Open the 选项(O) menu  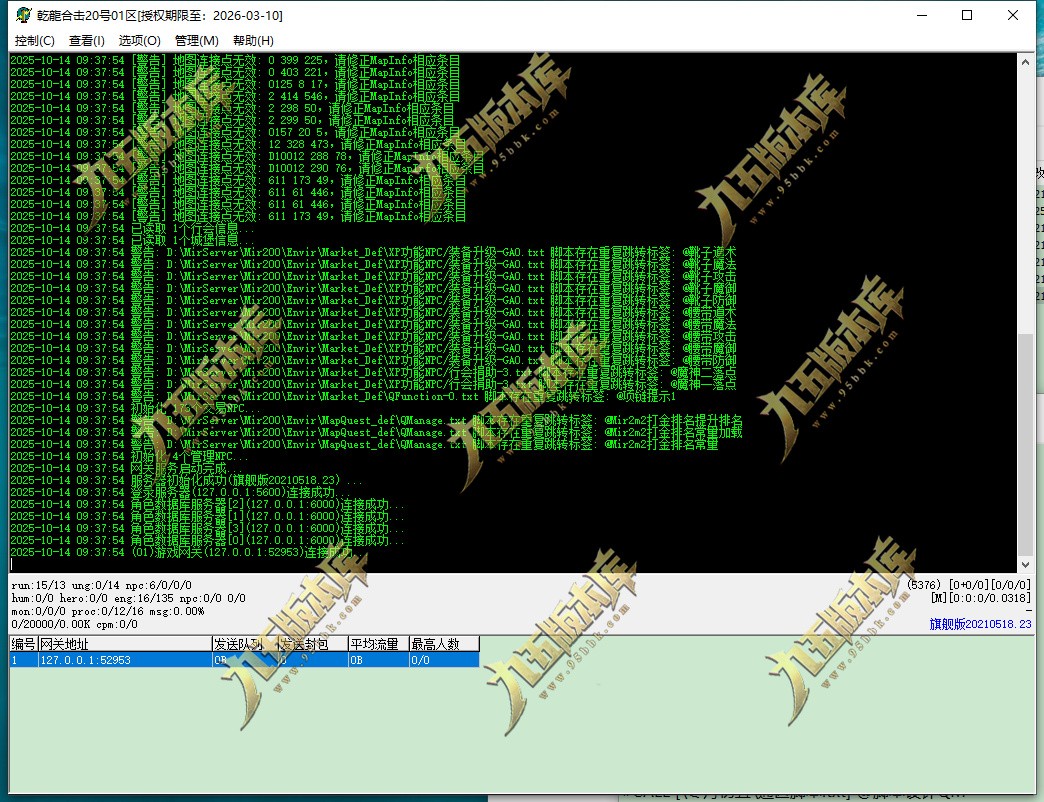tap(140, 41)
